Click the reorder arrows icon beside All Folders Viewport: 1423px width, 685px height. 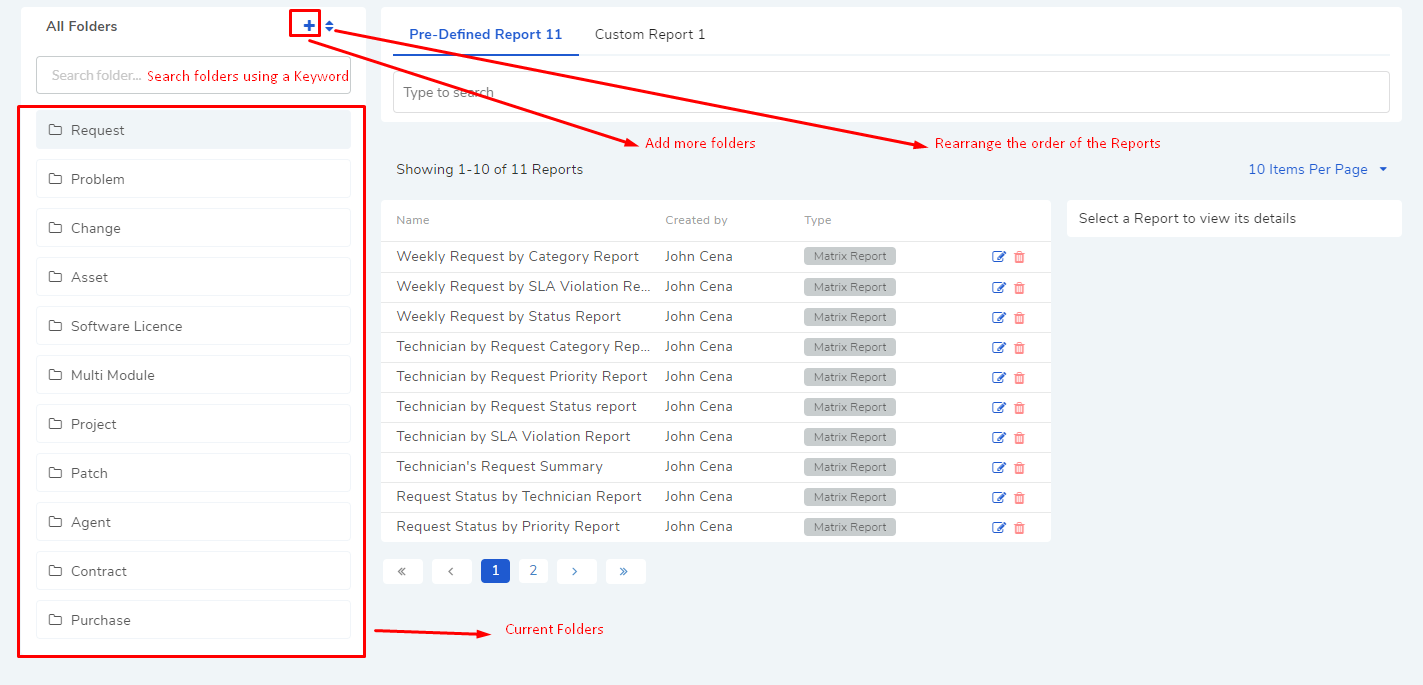click(x=329, y=26)
